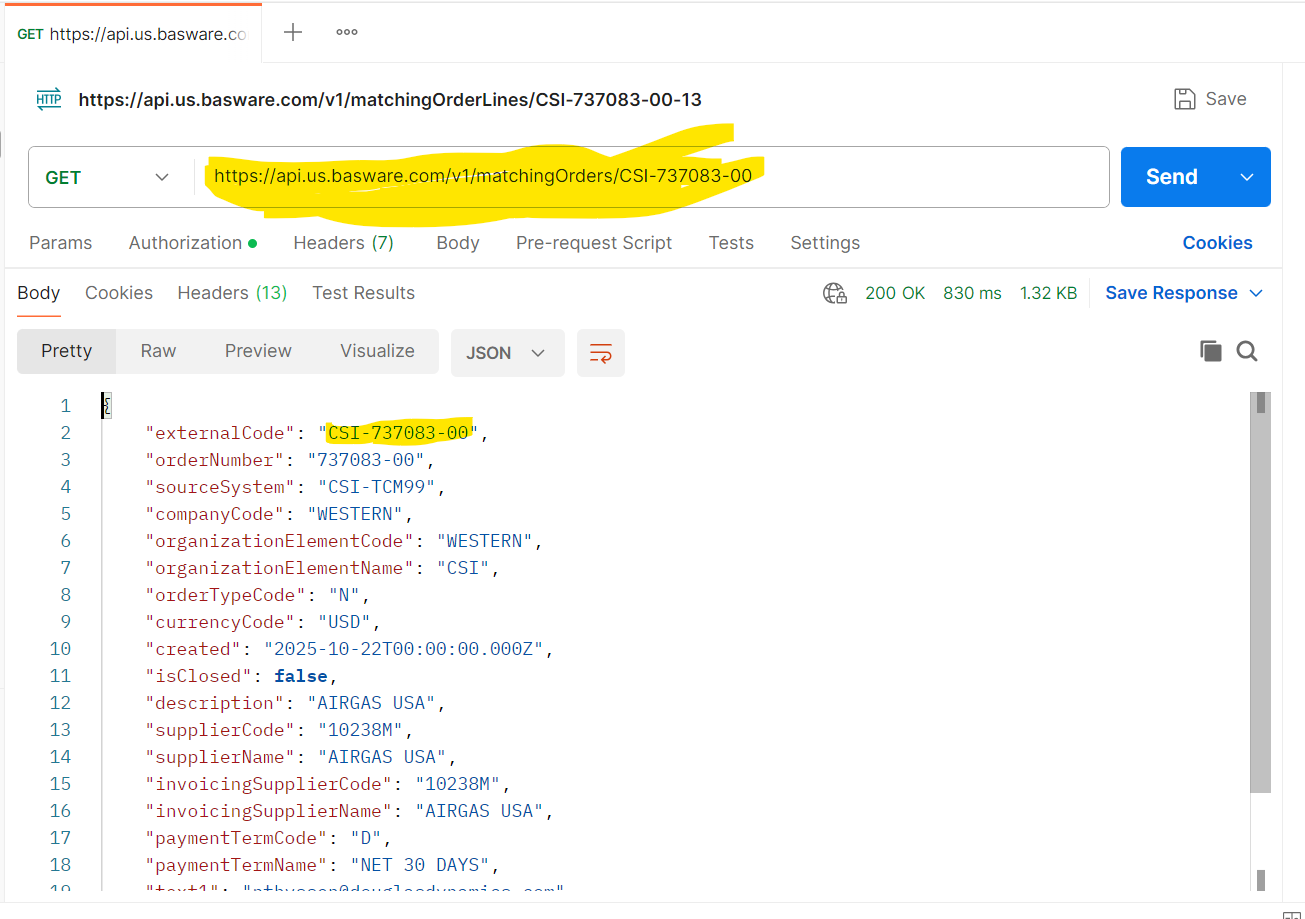Switch response view to Visualize

pyautogui.click(x=377, y=351)
